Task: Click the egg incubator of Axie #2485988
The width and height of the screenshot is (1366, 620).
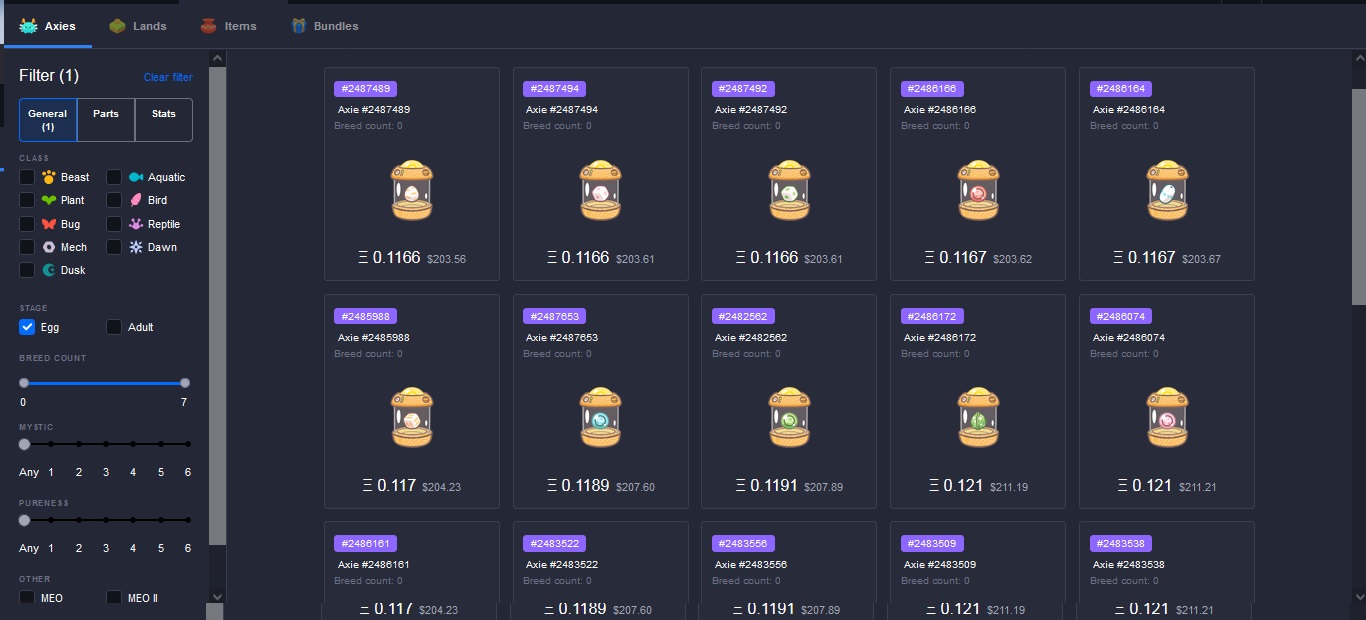Action: (x=412, y=417)
